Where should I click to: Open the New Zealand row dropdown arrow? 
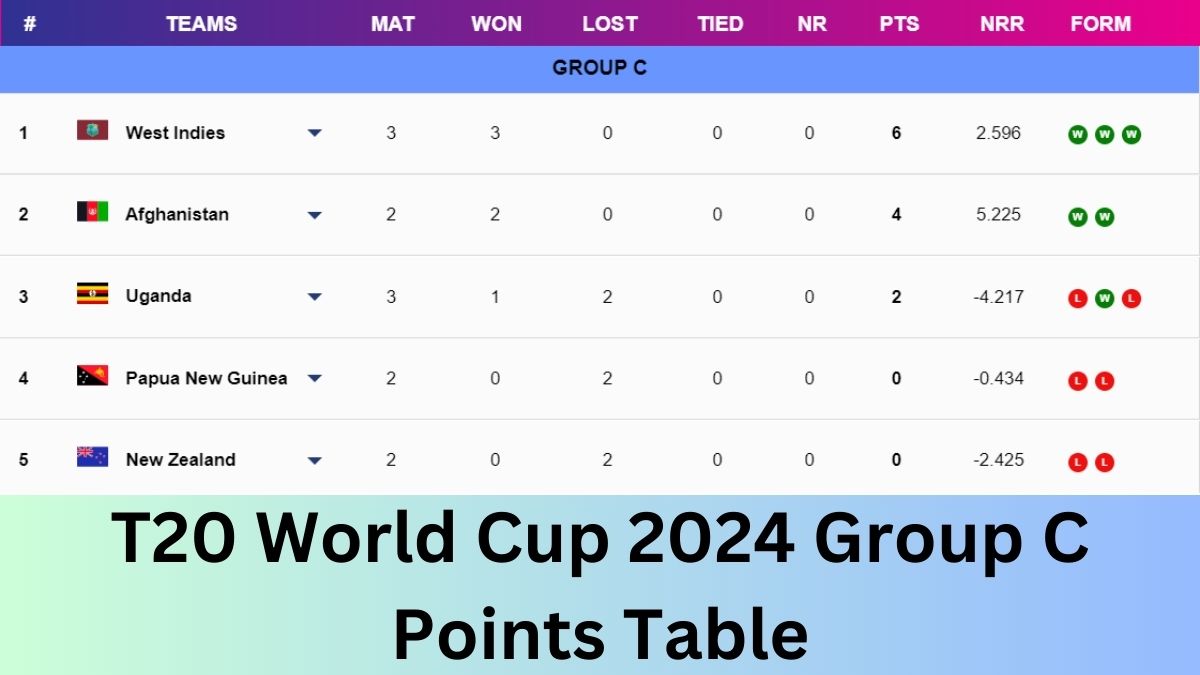(314, 460)
